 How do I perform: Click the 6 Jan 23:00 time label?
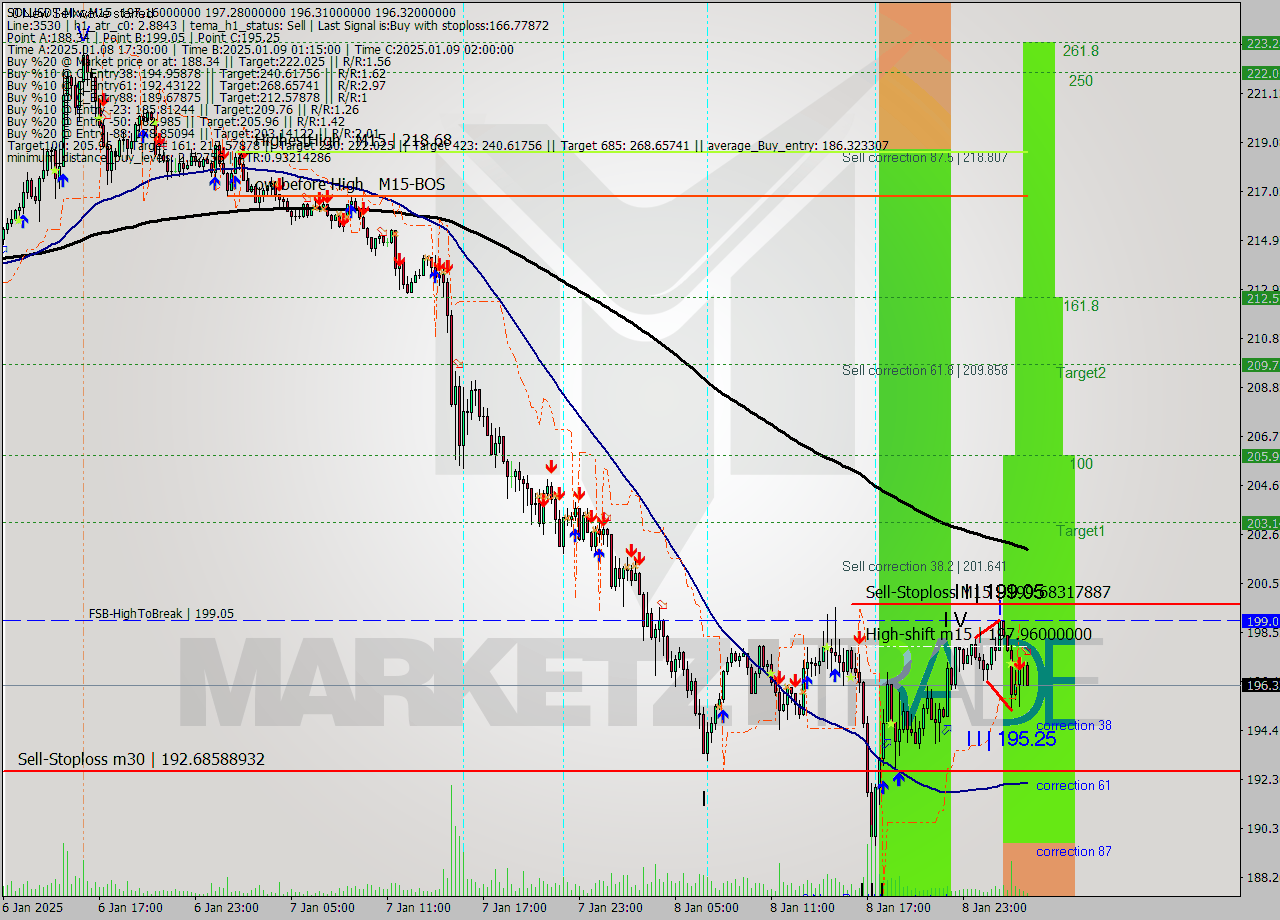tap(227, 908)
